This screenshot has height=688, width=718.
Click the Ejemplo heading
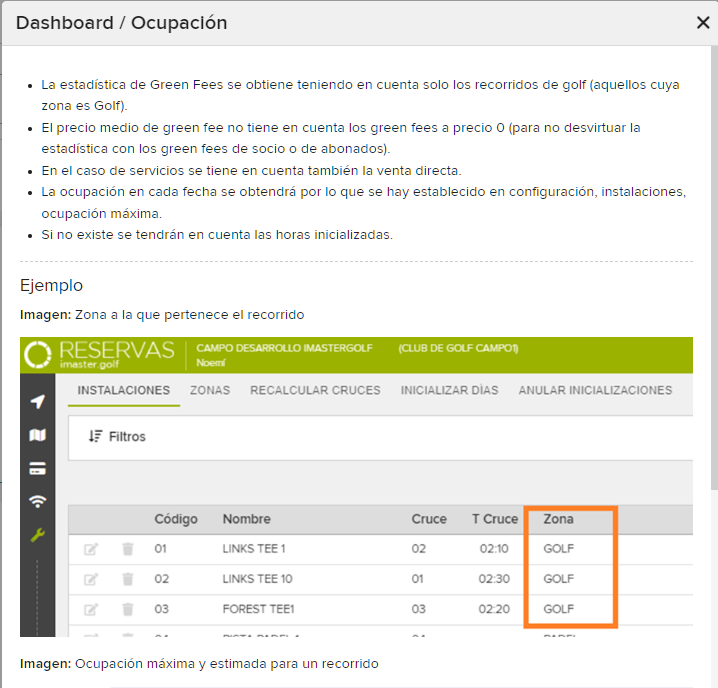tap(51, 285)
